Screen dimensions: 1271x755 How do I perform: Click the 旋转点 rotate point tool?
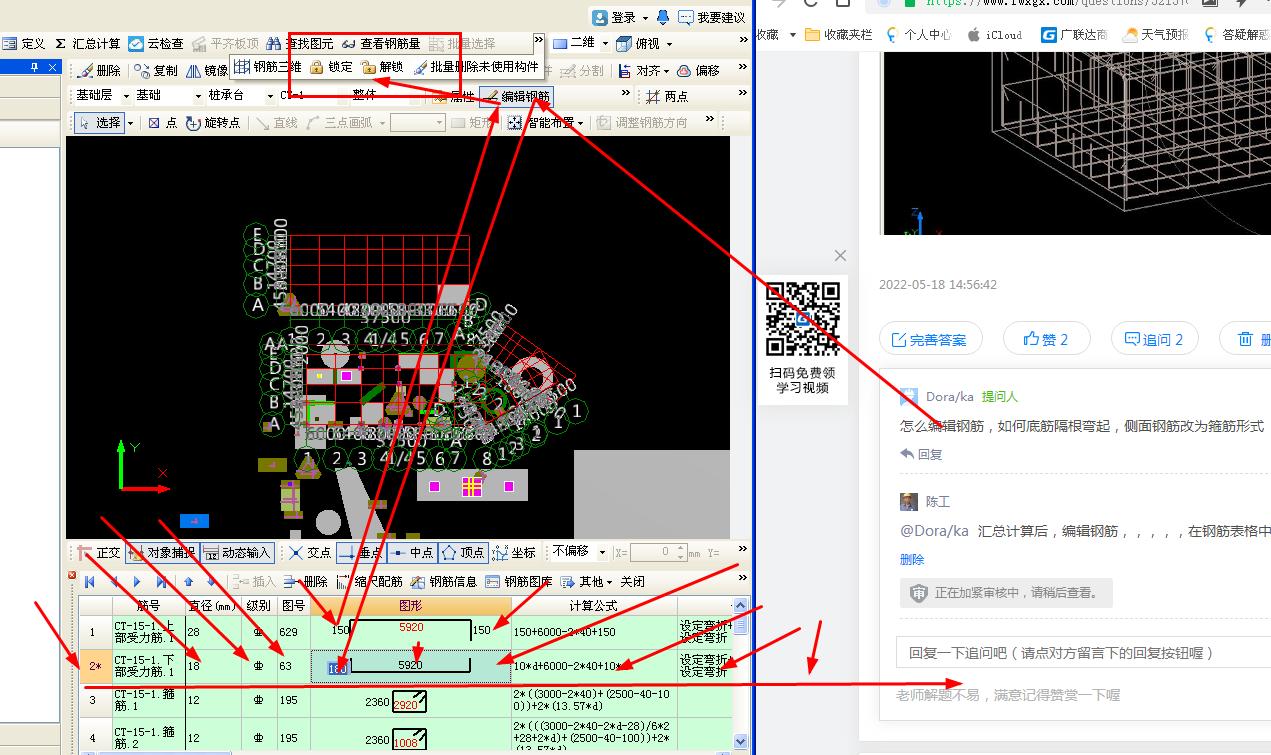pos(213,123)
